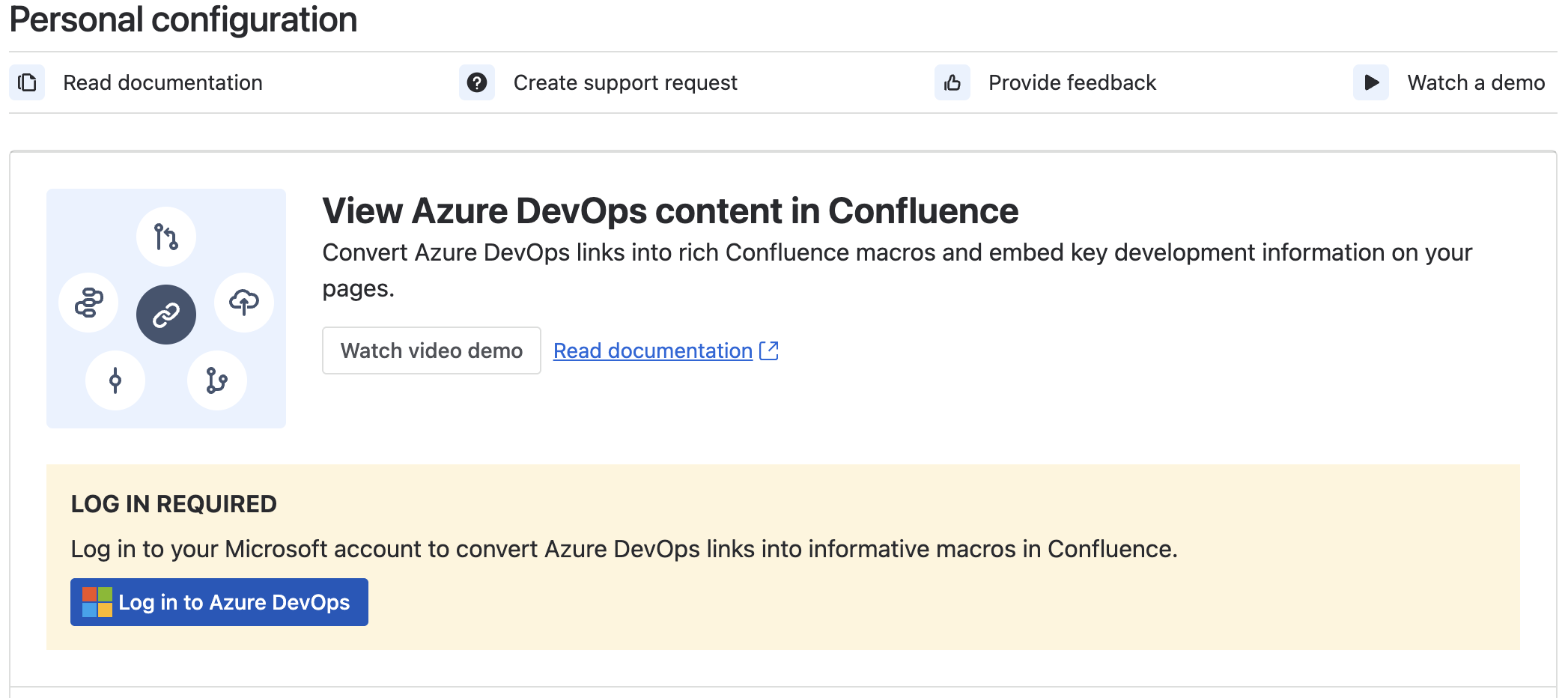Image resolution: width=1568 pixels, height=698 pixels.
Task: Click the Personal configuration heading
Action: click(x=183, y=19)
